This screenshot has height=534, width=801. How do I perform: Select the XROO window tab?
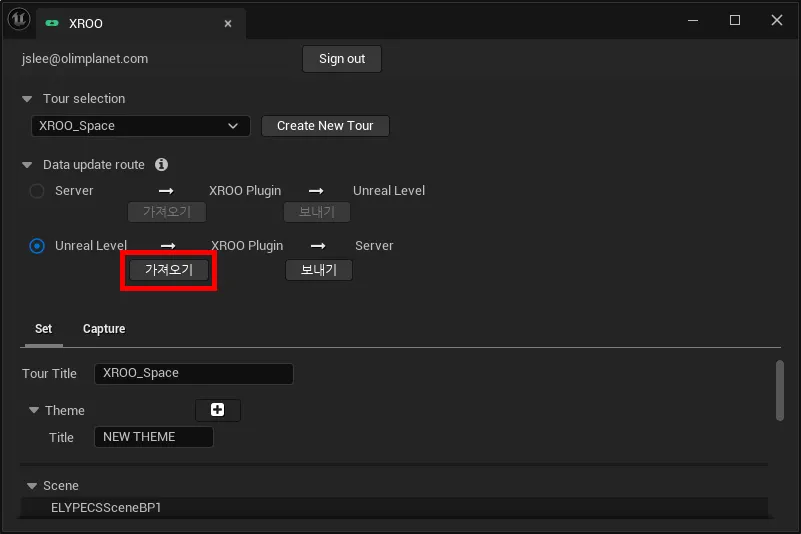(141, 24)
